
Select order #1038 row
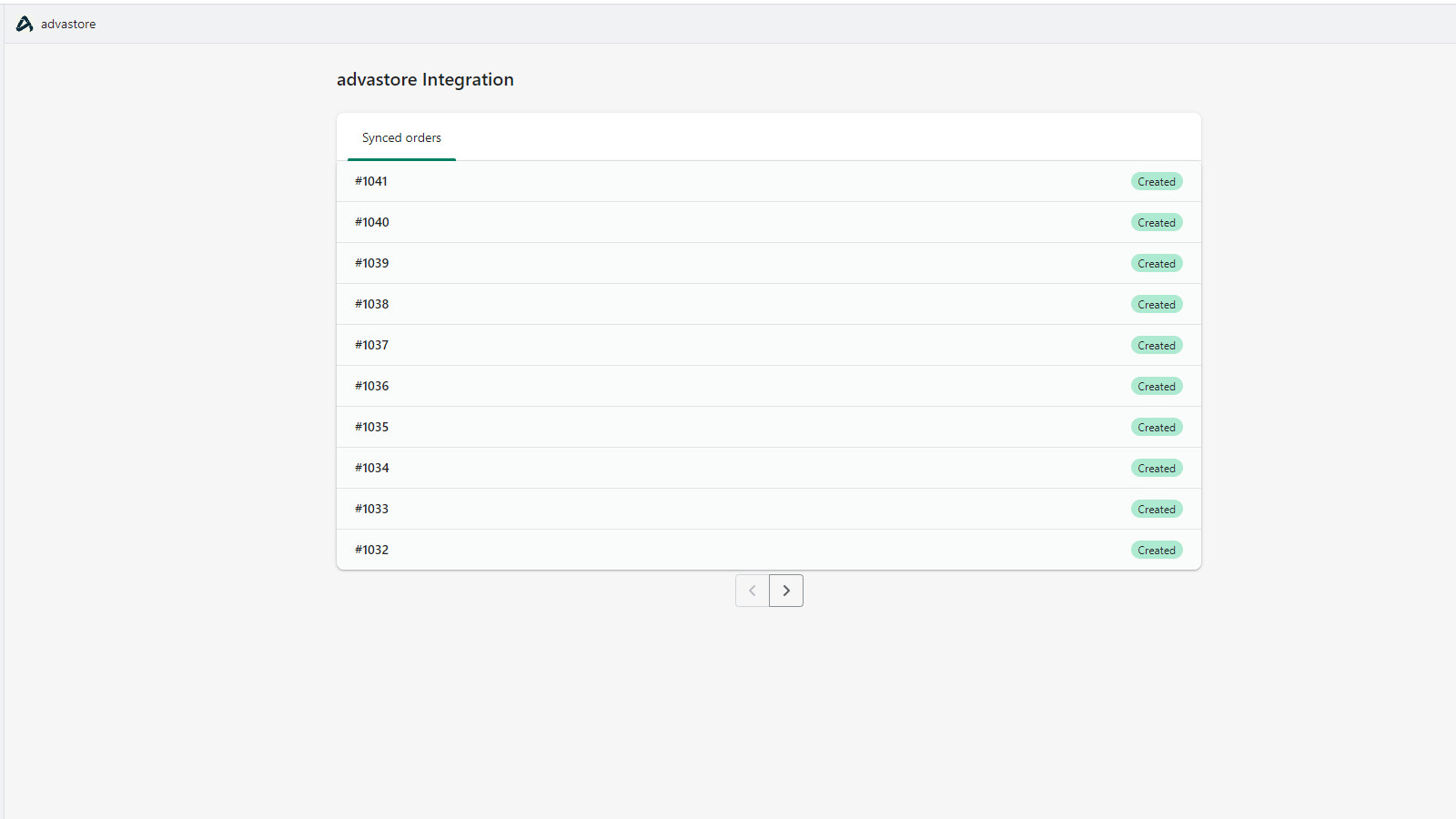click(769, 304)
